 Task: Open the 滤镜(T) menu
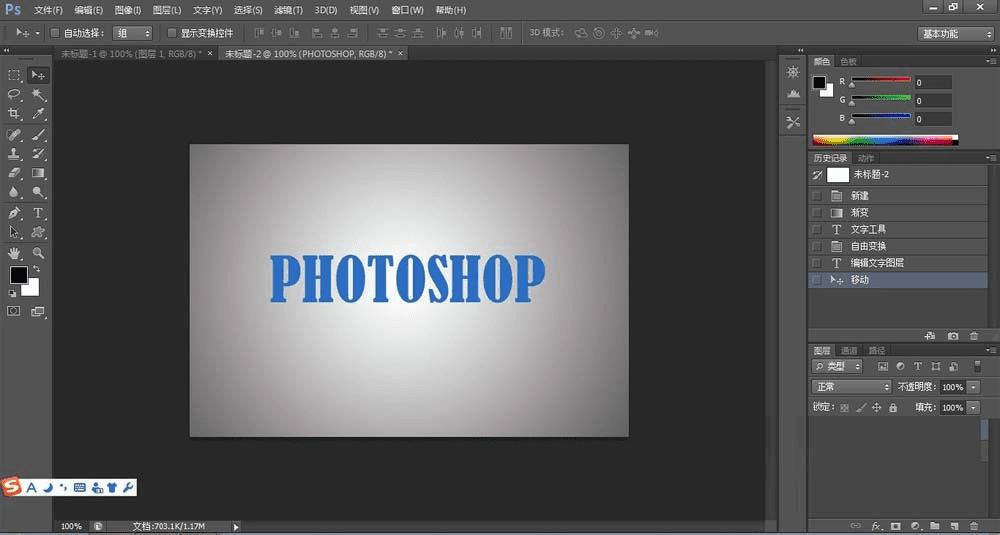click(288, 10)
